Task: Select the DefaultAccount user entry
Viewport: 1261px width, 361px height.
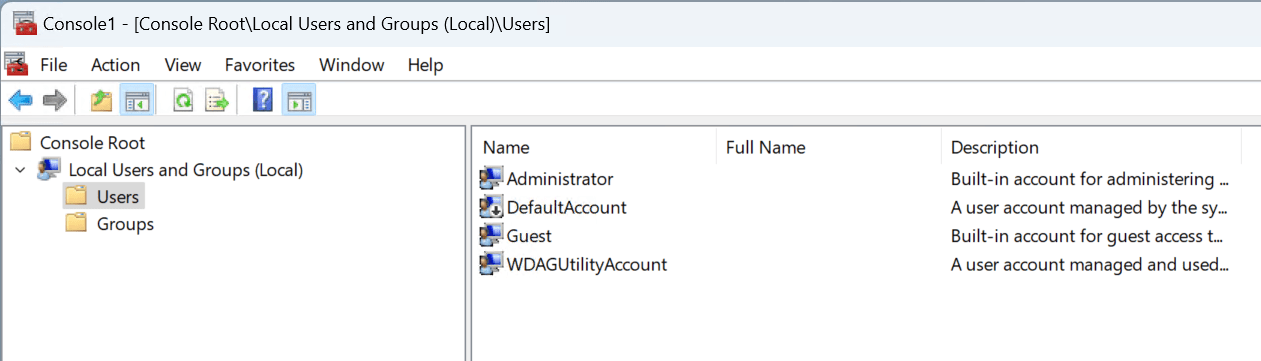Action: [567, 207]
